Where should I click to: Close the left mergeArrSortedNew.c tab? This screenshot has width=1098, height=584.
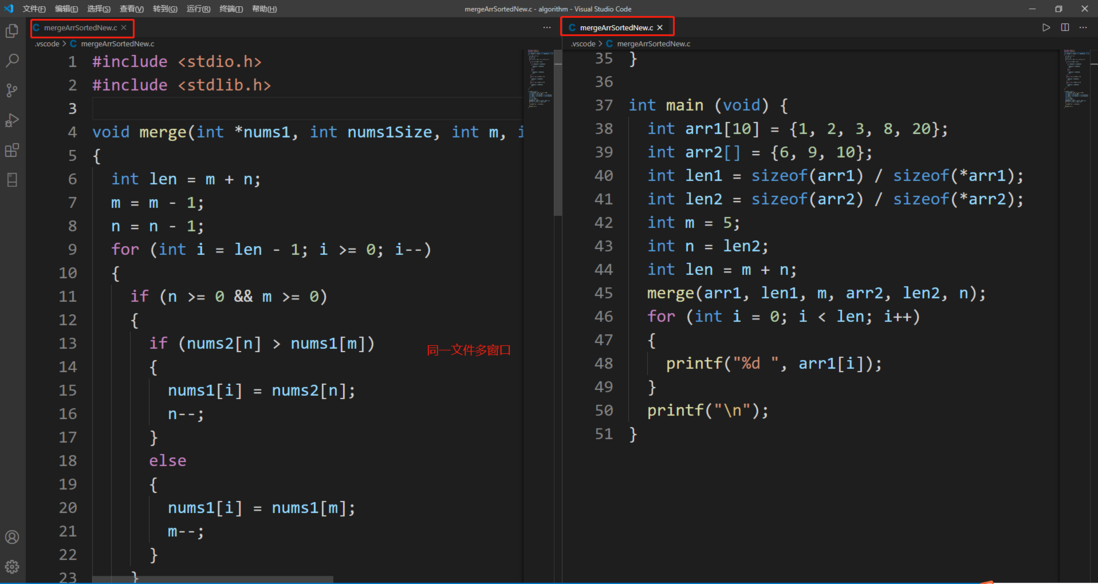coord(124,27)
